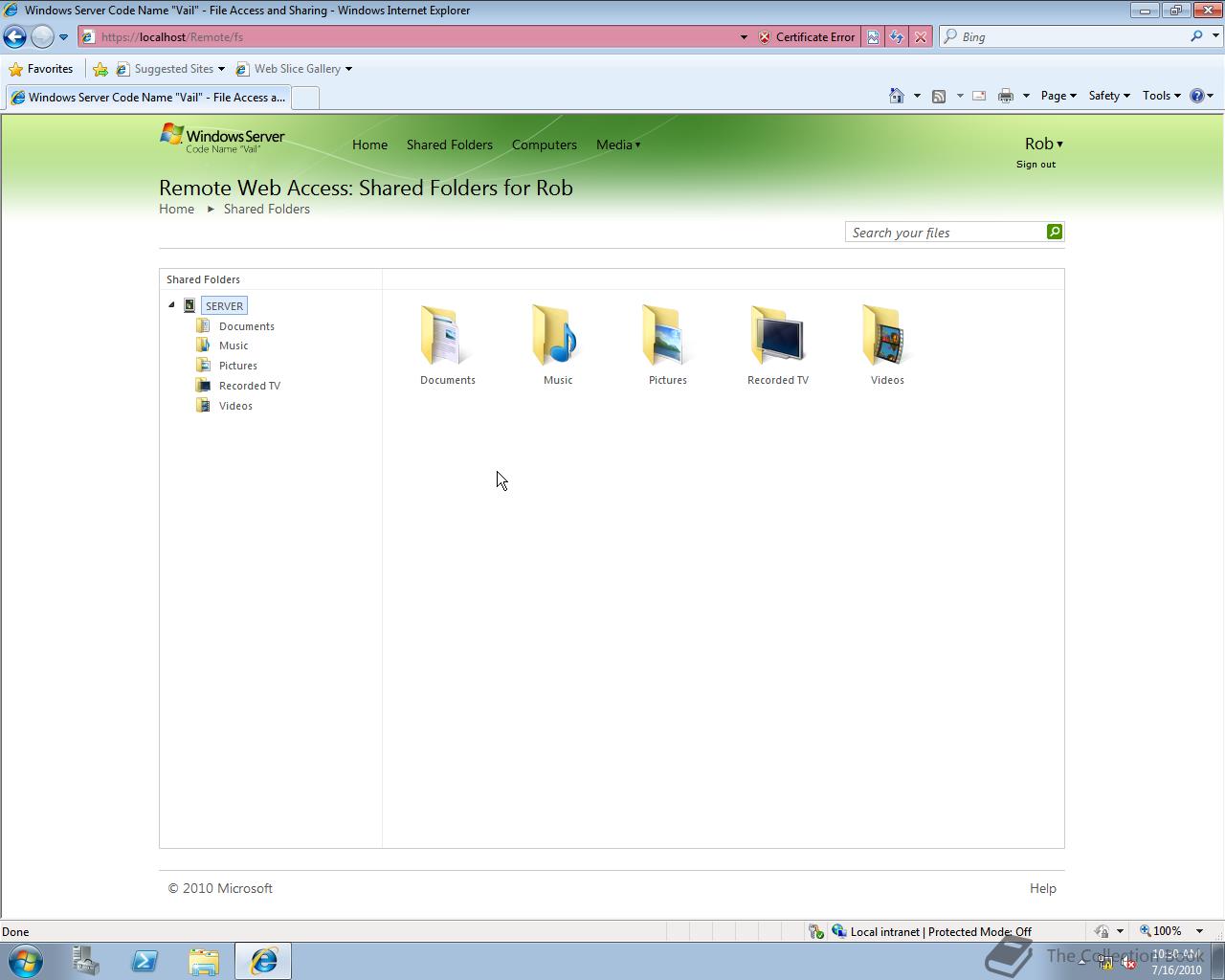Open the zoom level dropdown arrow
Image resolution: width=1225 pixels, height=980 pixels.
(x=1199, y=931)
